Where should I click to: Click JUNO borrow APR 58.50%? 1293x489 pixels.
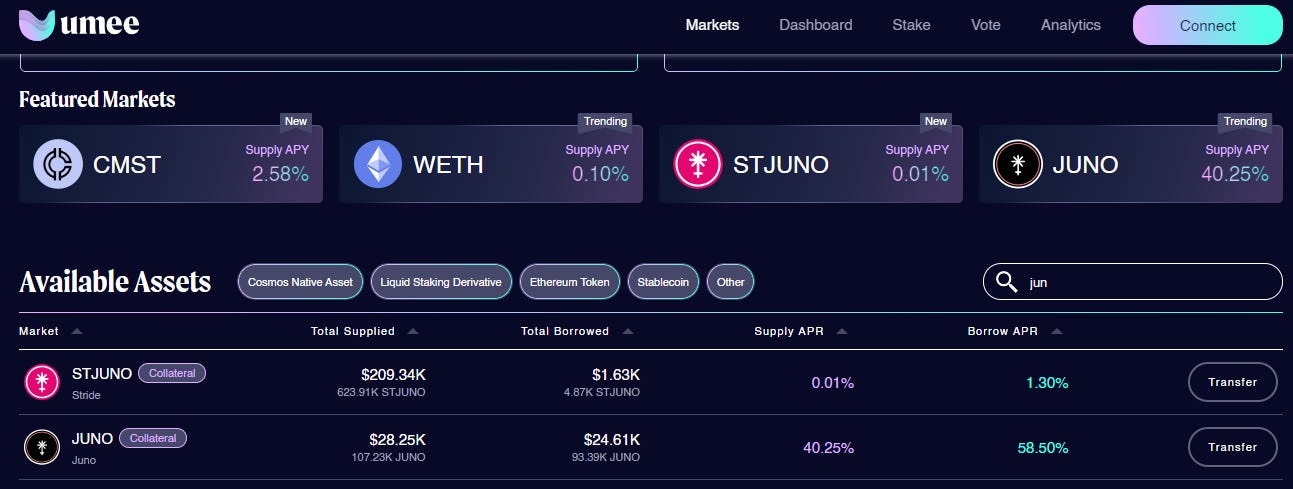tap(1043, 448)
